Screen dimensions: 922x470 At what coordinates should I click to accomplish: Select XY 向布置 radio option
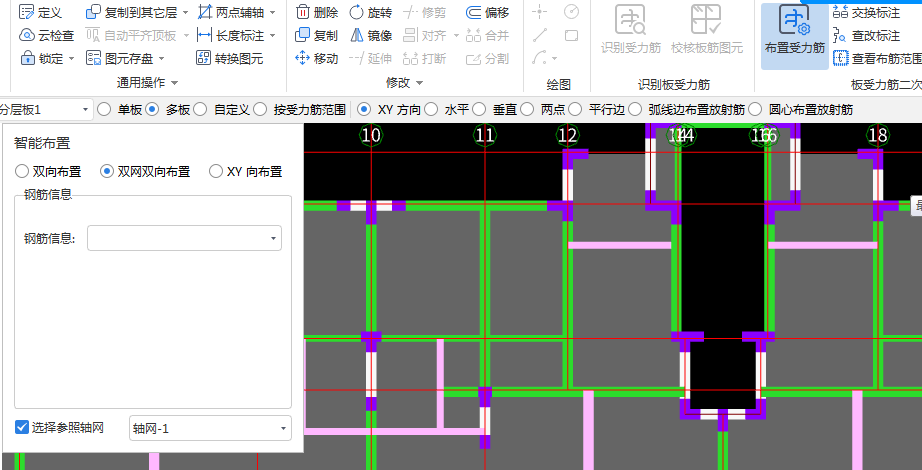click(216, 172)
